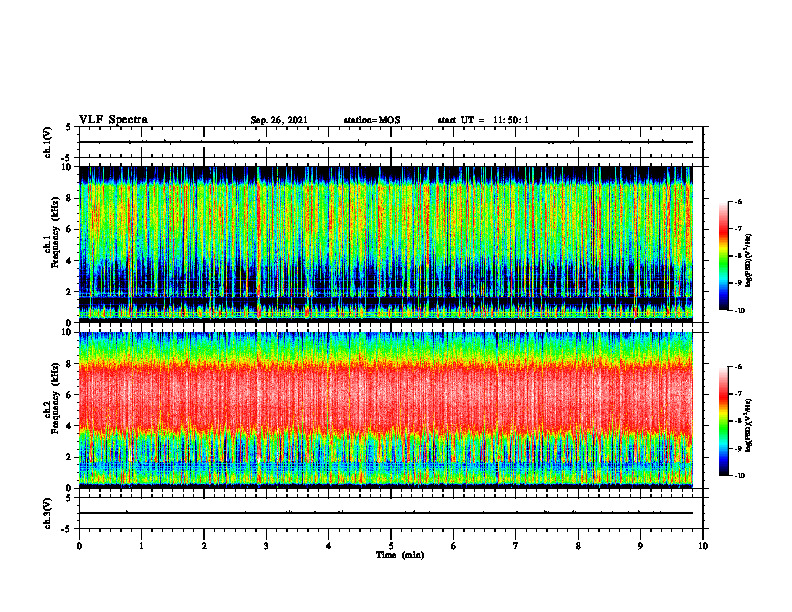Click tick label "9" on the Time axis
Screen dimensions: 792x612
pos(640,546)
